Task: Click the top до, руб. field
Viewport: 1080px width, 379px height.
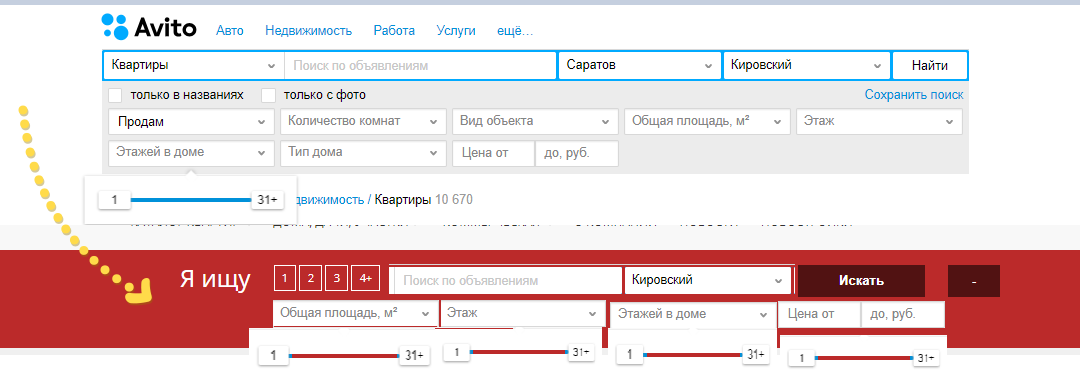Action: 577,153
